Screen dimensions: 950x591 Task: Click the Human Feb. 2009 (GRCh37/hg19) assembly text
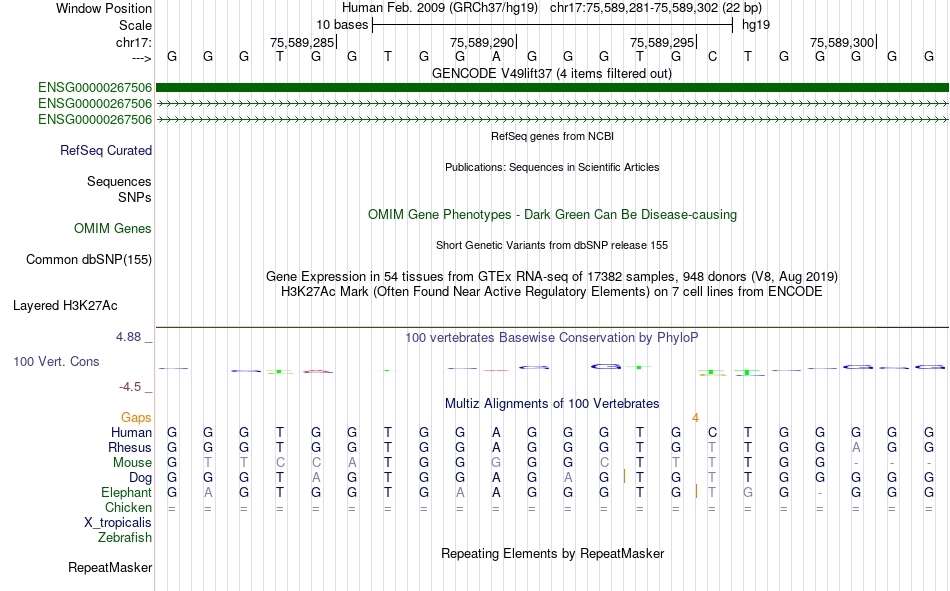440,8
